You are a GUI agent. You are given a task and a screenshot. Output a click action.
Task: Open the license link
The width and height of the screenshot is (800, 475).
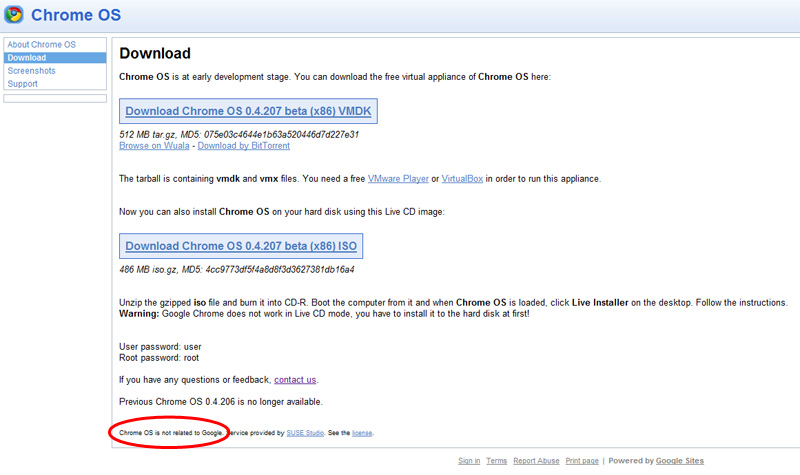tap(362, 433)
